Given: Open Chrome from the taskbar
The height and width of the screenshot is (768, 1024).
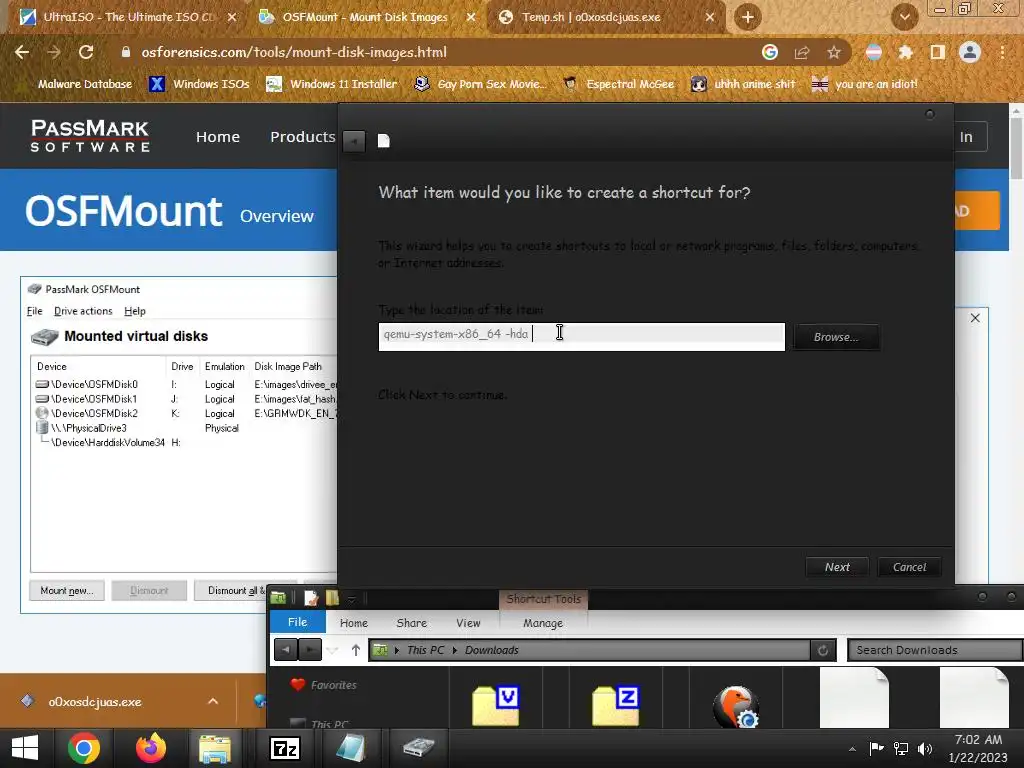Looking at the screenshot, I should 84,748.
